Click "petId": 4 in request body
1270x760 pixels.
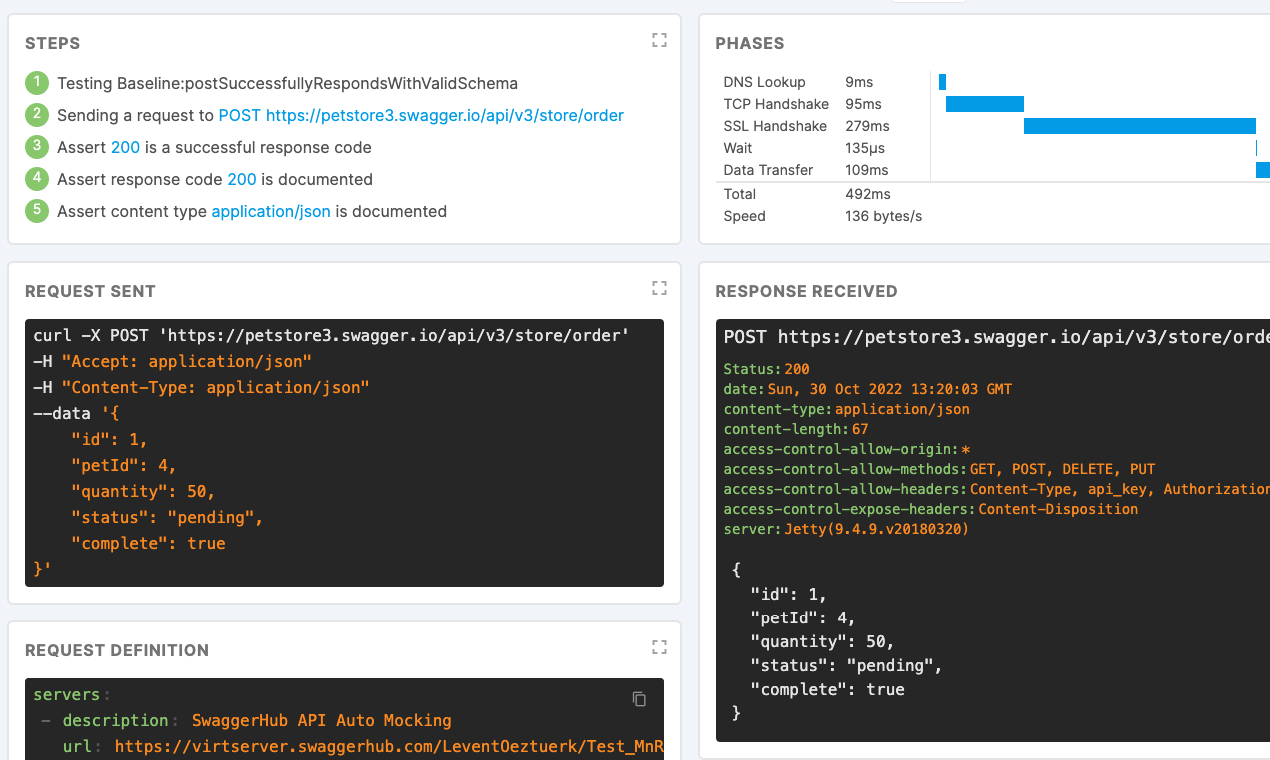124,465
